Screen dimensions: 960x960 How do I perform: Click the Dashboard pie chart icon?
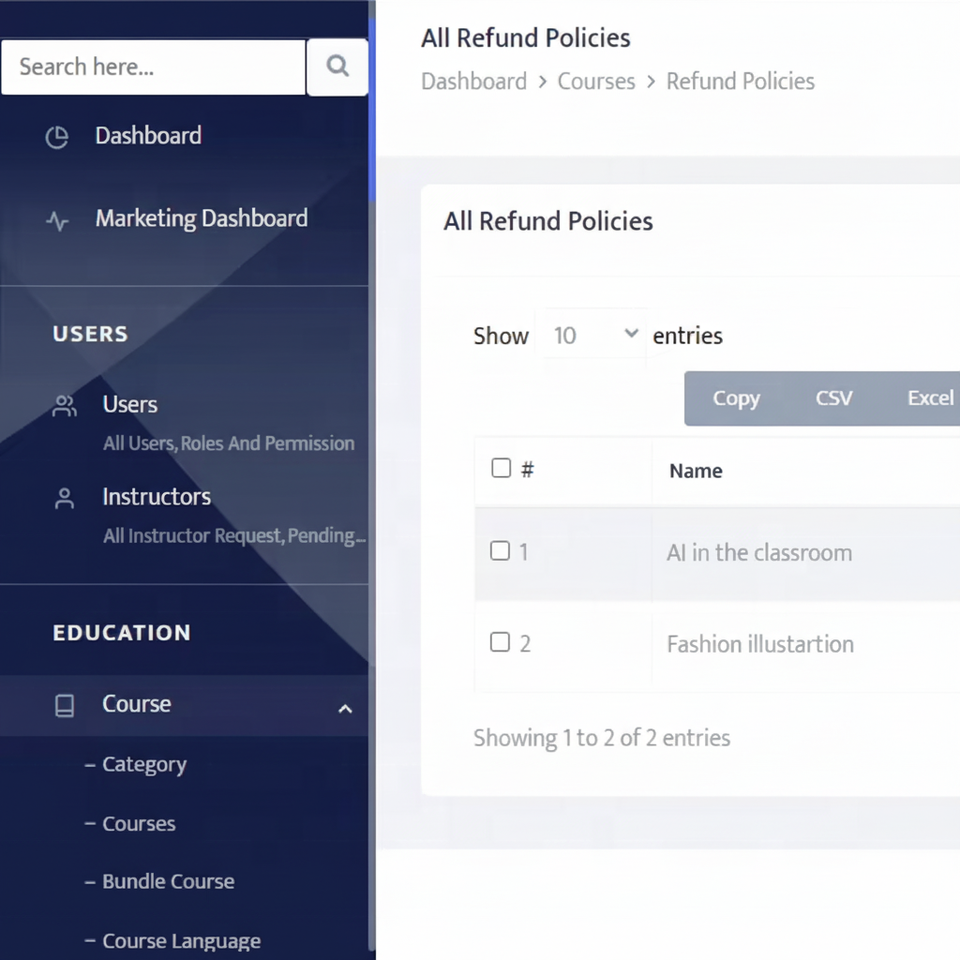click(57, 137)
